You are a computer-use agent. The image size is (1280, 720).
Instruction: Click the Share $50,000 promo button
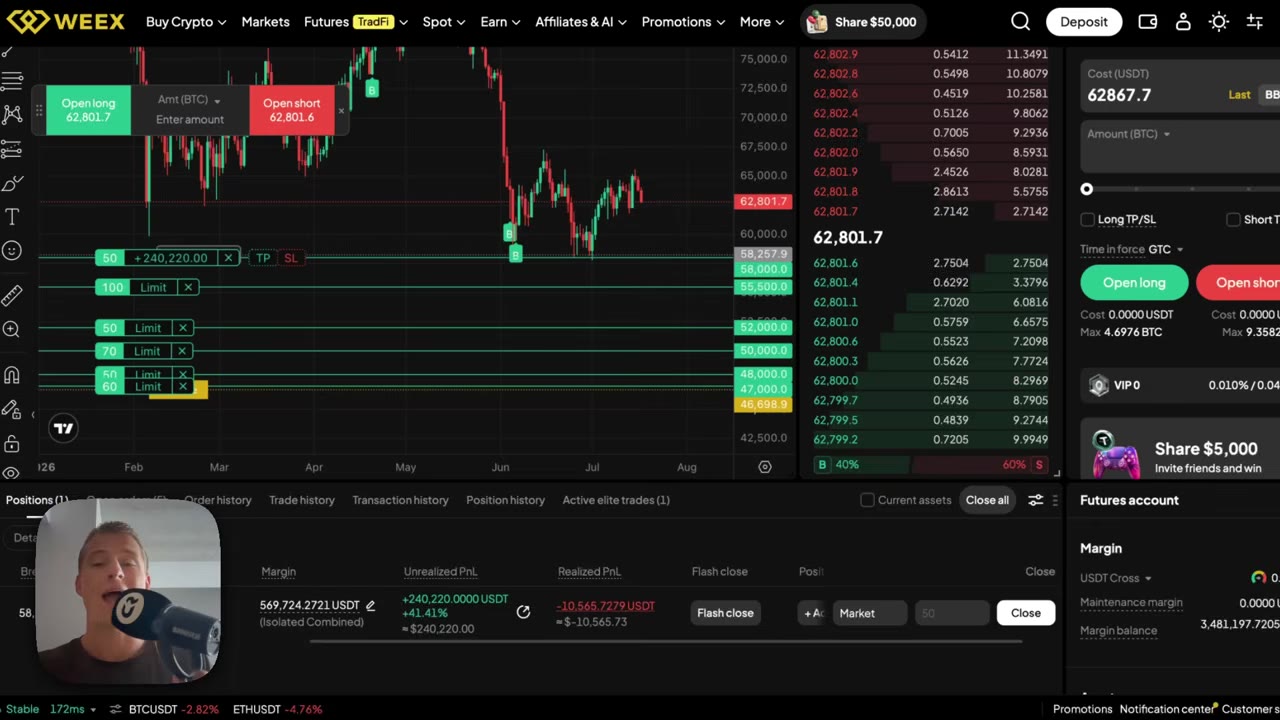(863, 21)
